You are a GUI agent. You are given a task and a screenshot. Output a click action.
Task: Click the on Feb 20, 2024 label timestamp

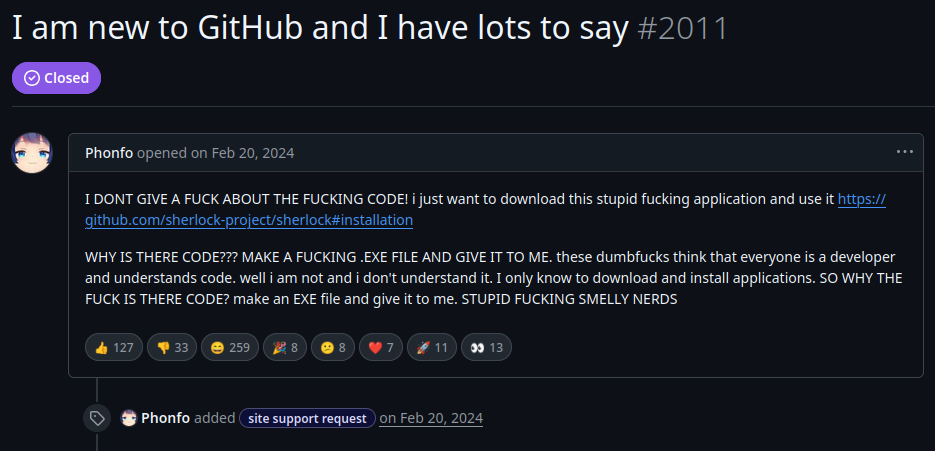(431, 418)
